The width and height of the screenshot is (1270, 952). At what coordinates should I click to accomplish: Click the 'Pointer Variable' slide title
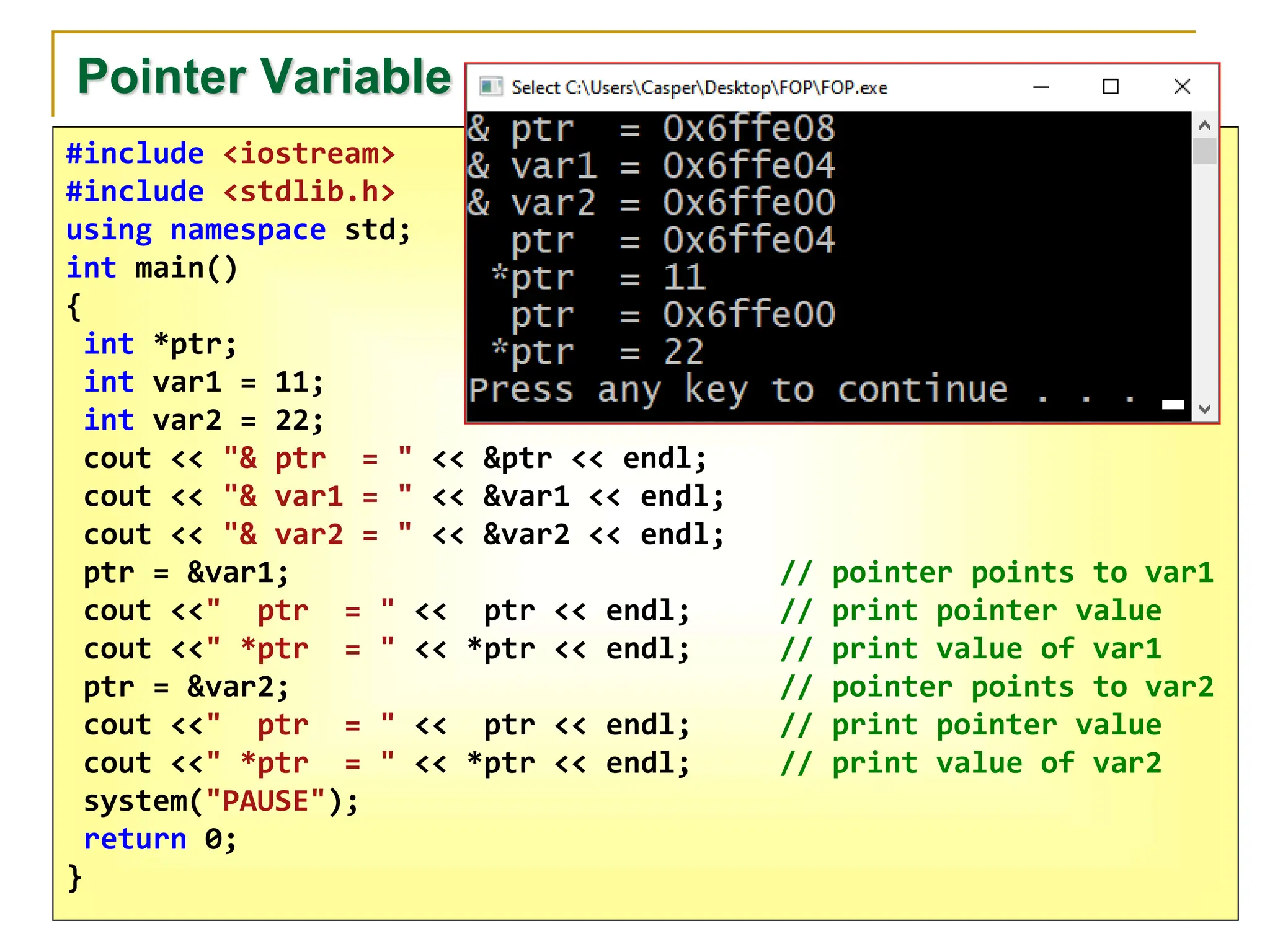click(x=264, y=76)
